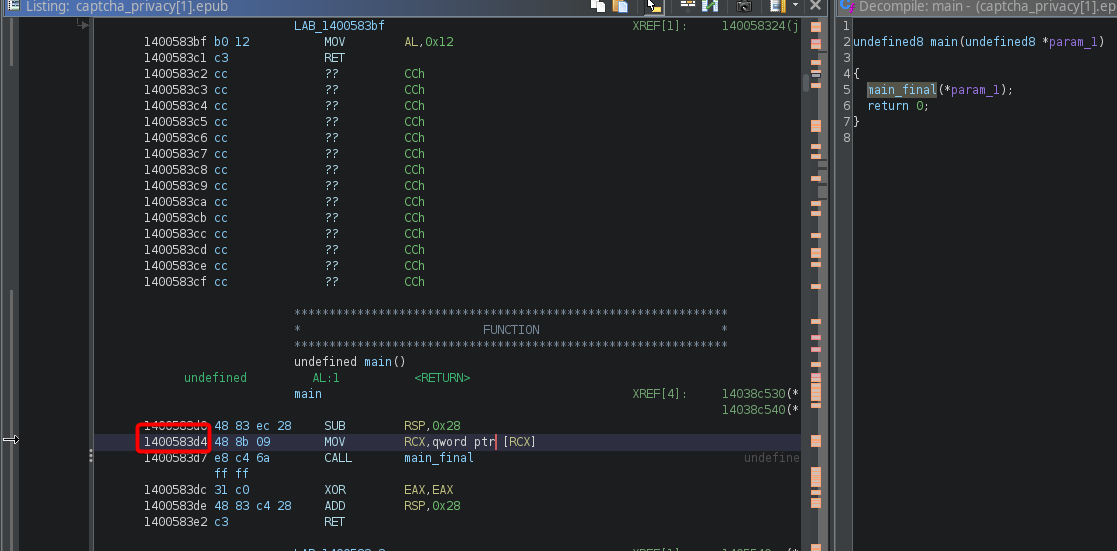The width and height of the screenshot is (1117, 551).
Task: Toggle mouse hover popups cursor icon
Action: (653, 6)
